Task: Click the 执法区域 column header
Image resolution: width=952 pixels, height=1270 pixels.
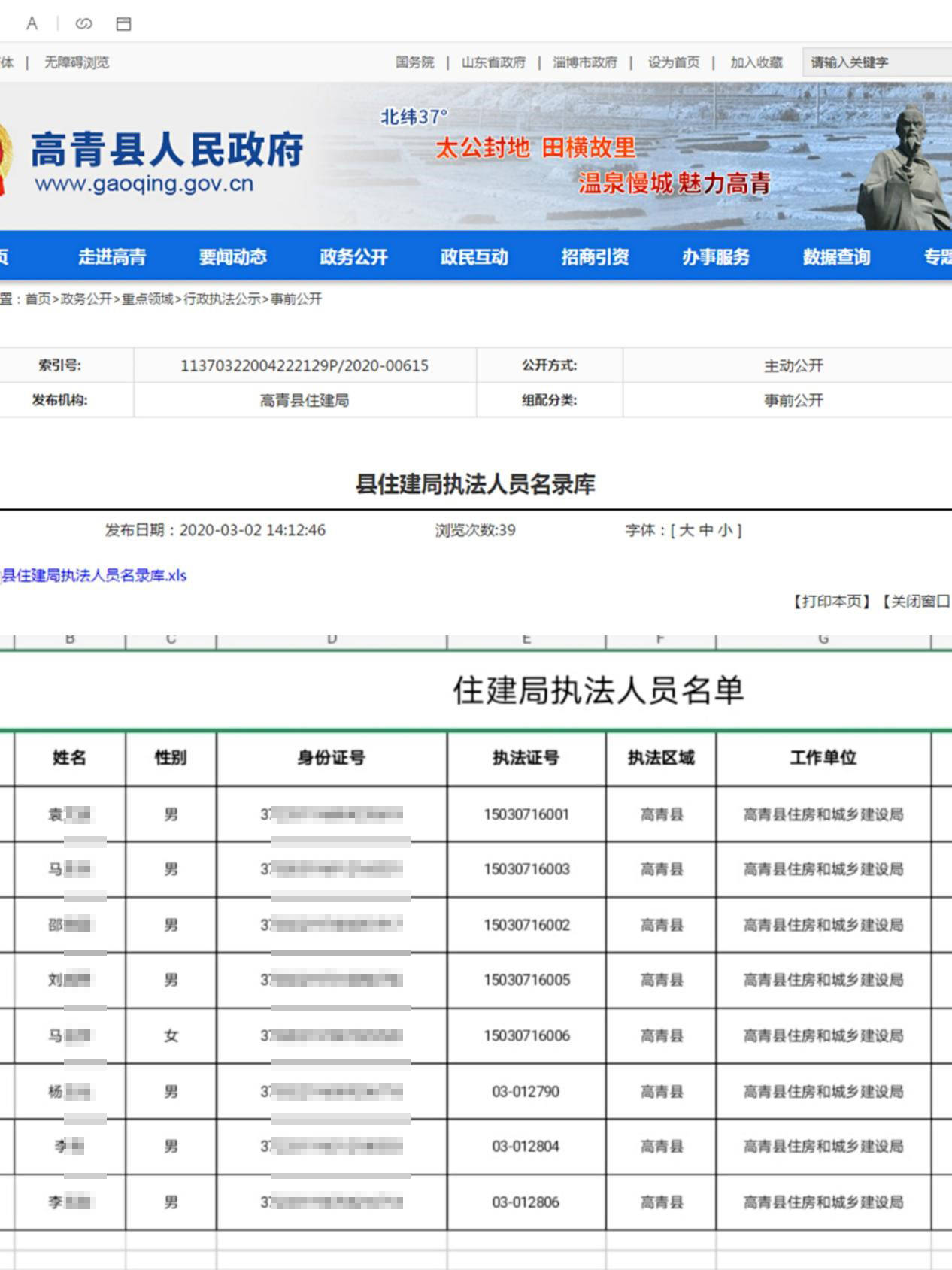Action: coord(661,758)
